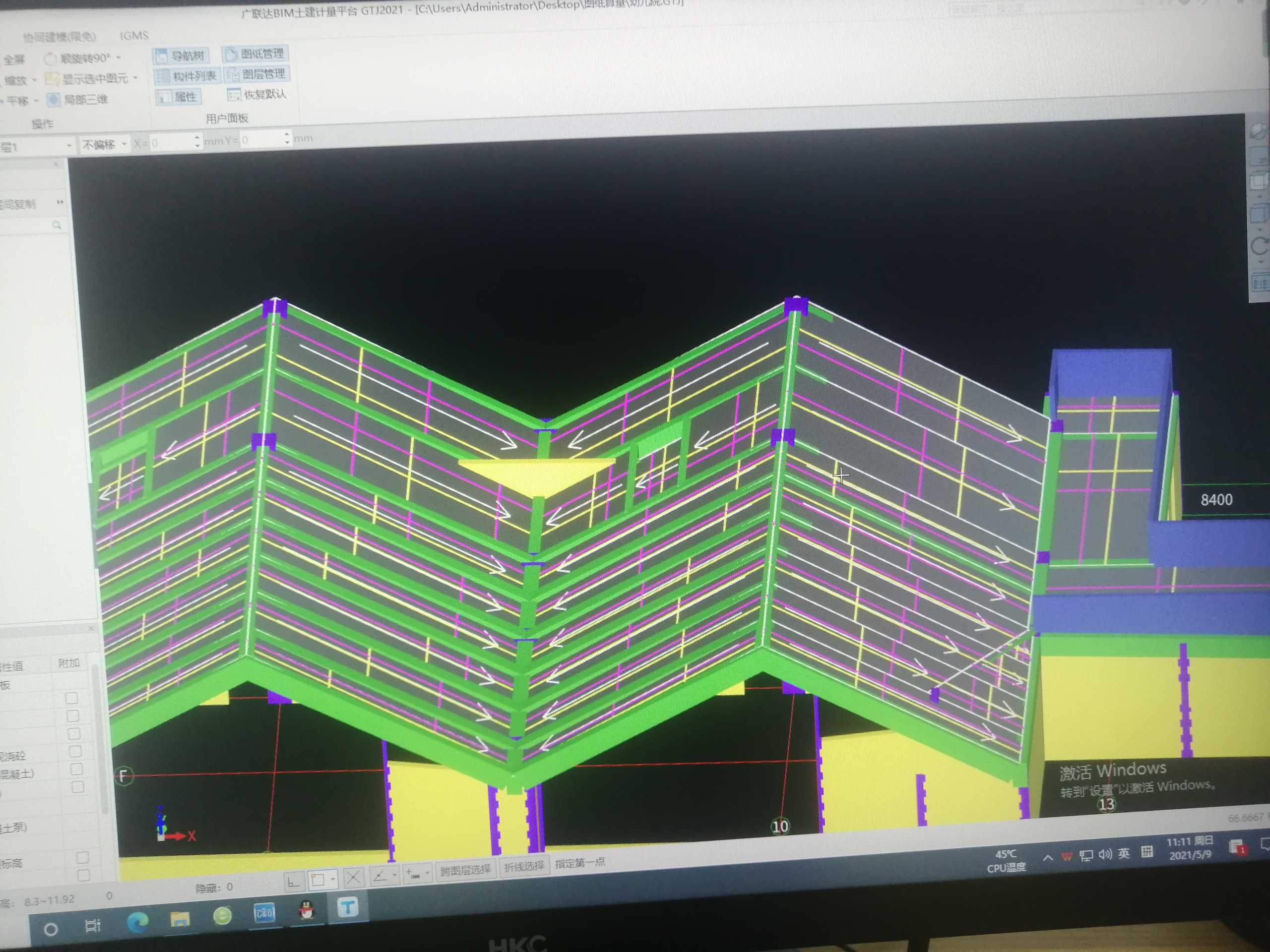Open the 导航树 navigation tree panel

[180, 56]
